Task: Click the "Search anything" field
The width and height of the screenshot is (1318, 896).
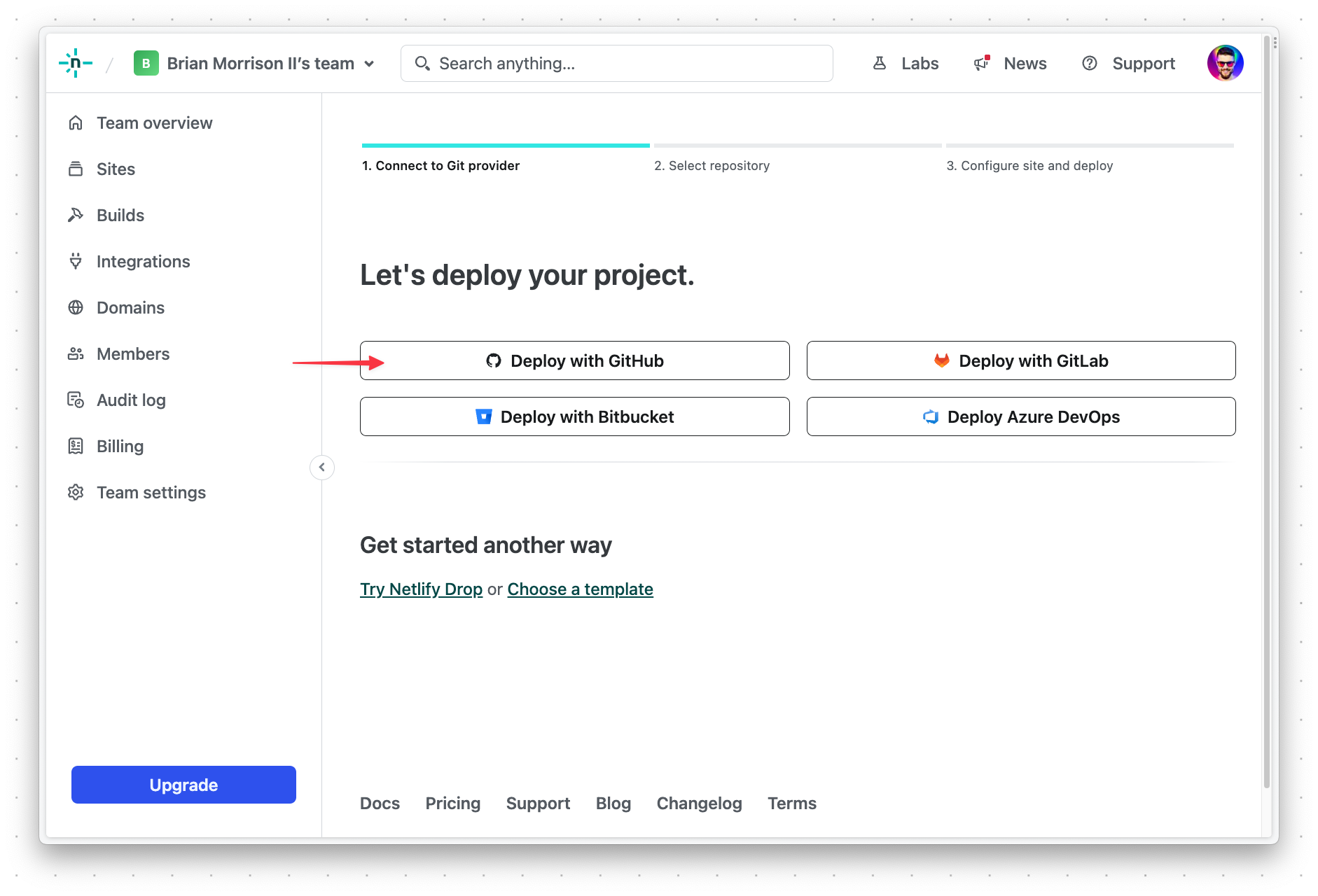Action: pos(616,63)
